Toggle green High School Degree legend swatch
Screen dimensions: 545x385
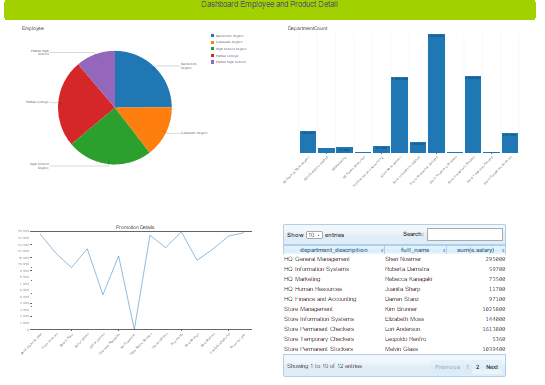tap(212, 49)
